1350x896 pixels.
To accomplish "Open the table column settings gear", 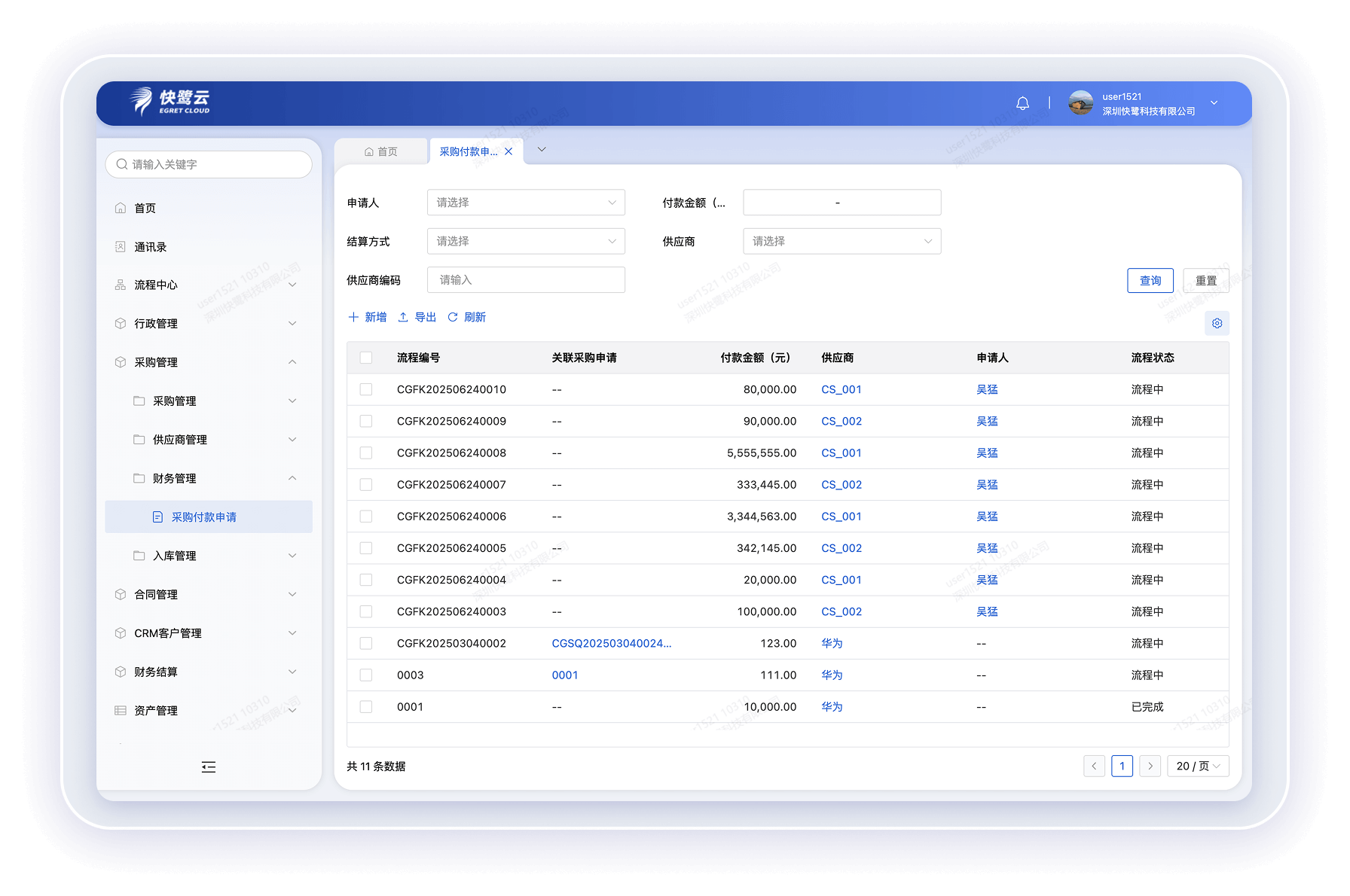I will 1217,323.
